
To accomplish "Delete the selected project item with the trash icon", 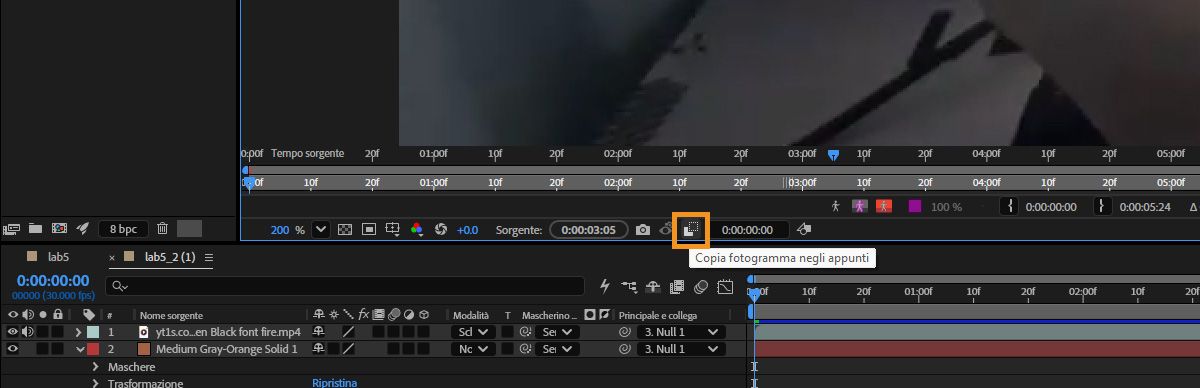I will coord(162,229).
